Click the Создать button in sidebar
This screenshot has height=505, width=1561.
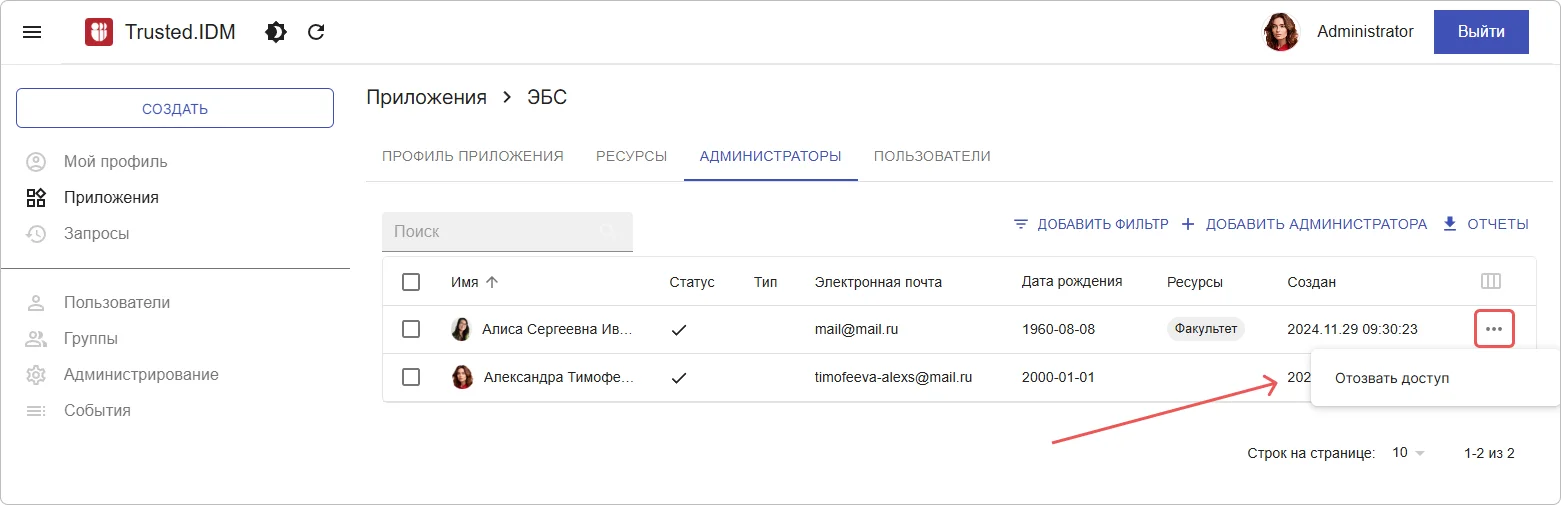click(175, 108)
